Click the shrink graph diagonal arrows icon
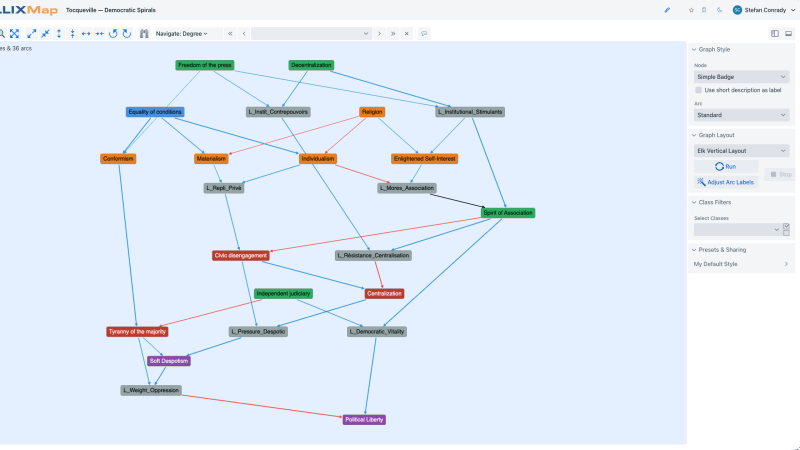 pos(45,34)
